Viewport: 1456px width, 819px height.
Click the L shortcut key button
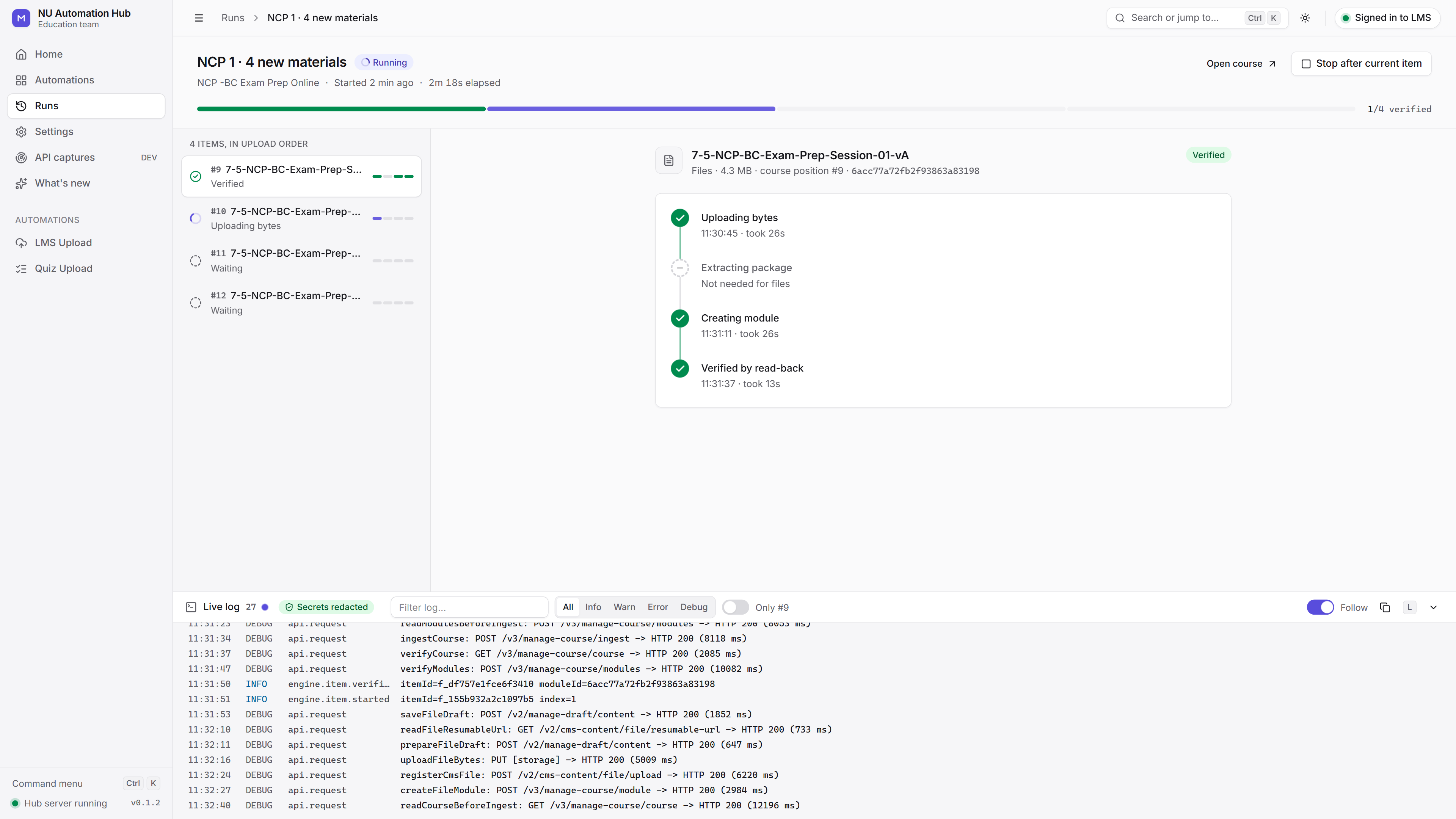(x=1410, y=607)
